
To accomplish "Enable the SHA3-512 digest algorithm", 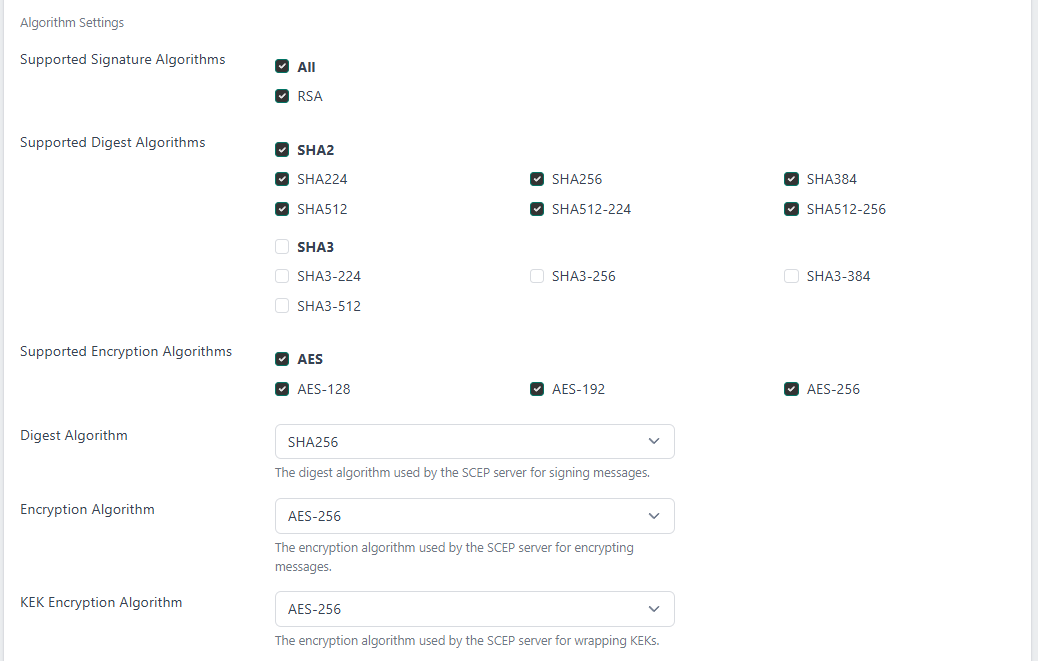I will (282, 306).
